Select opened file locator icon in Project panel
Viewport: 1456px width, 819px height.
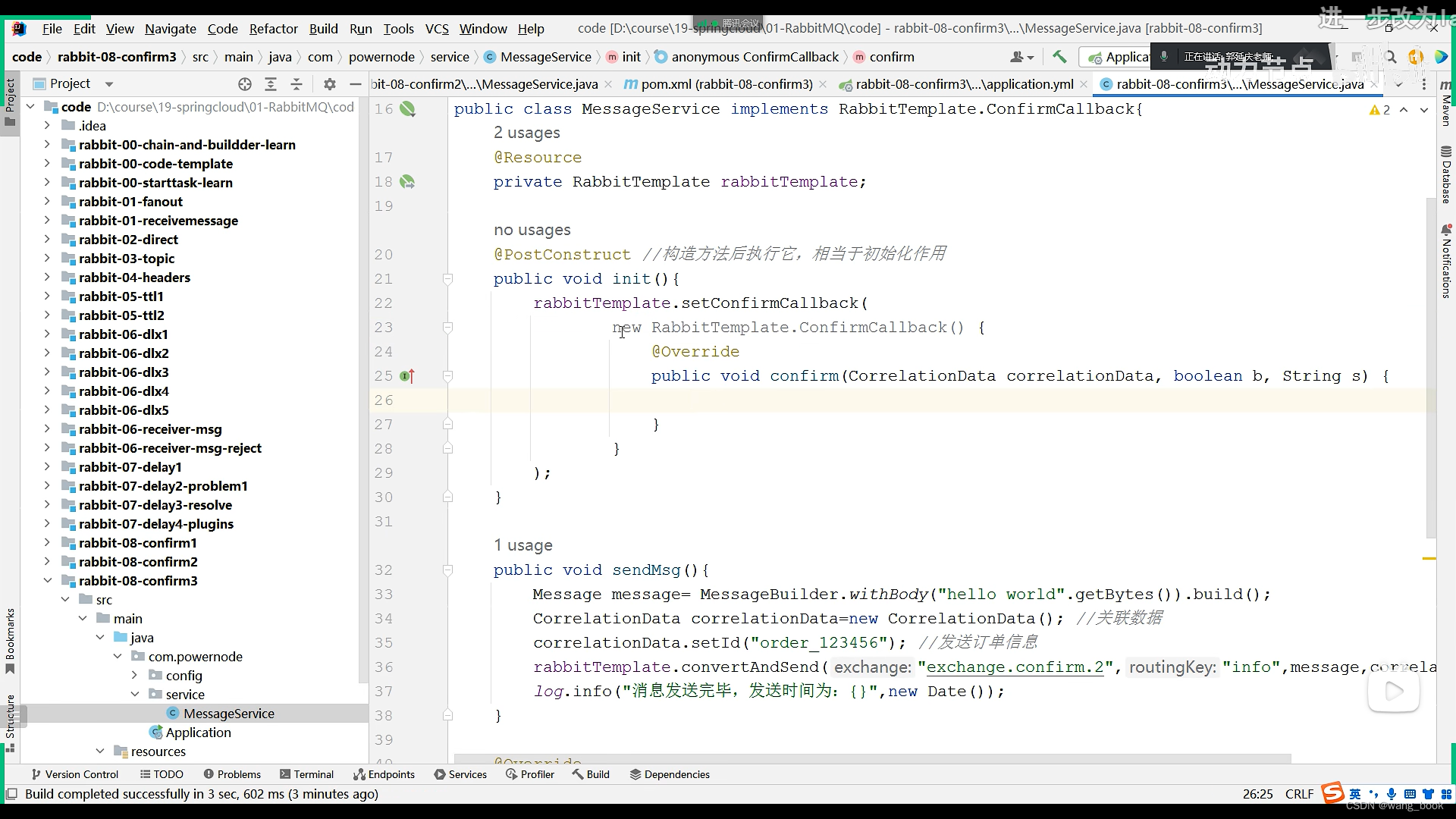coord(244,84)
